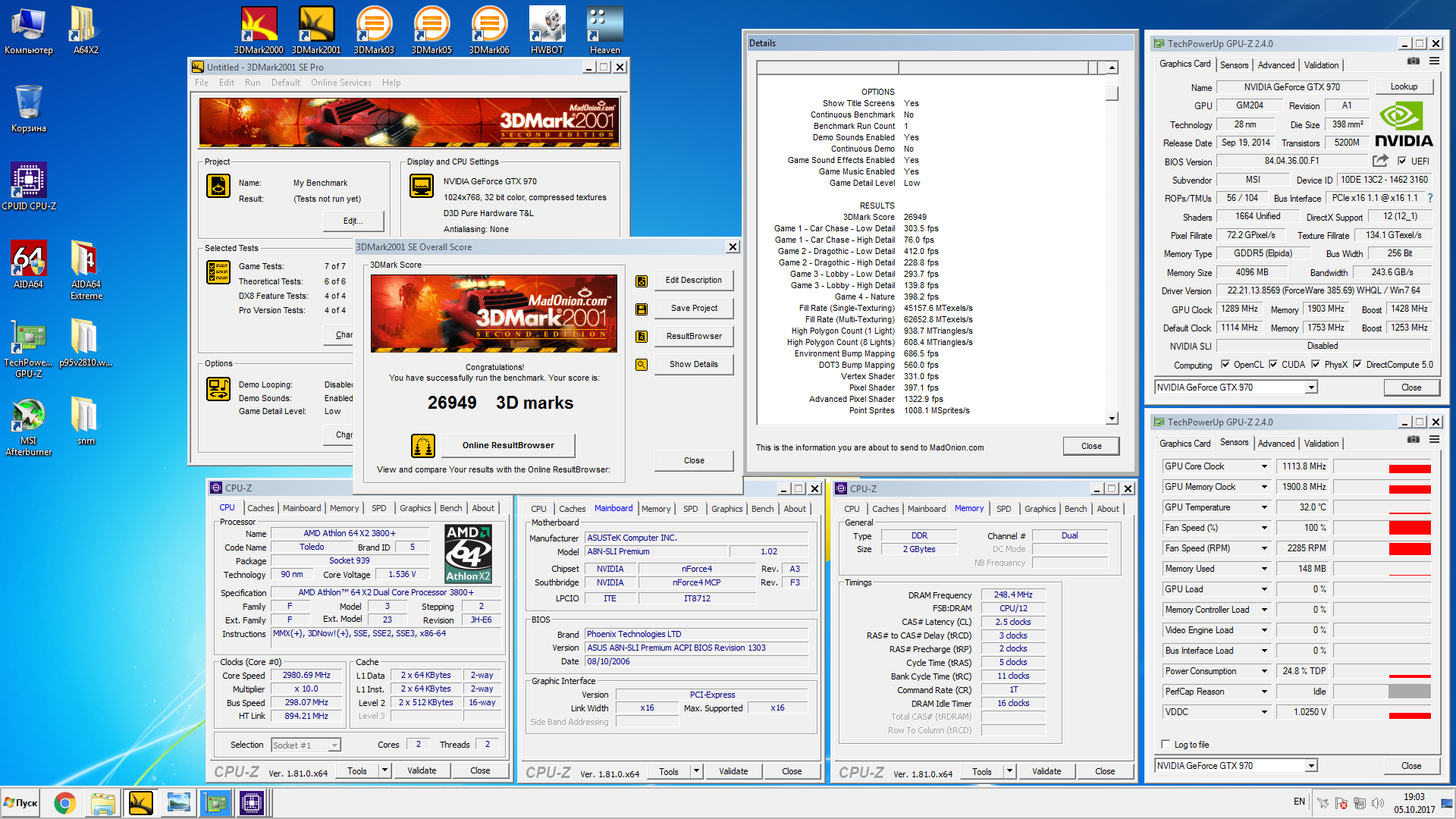This screenshot has width=1456, height=819.
Task: Toggle the OpenCL checkbox in GPU-Z
Action: pyautogui.click(x=1225, y=364)
